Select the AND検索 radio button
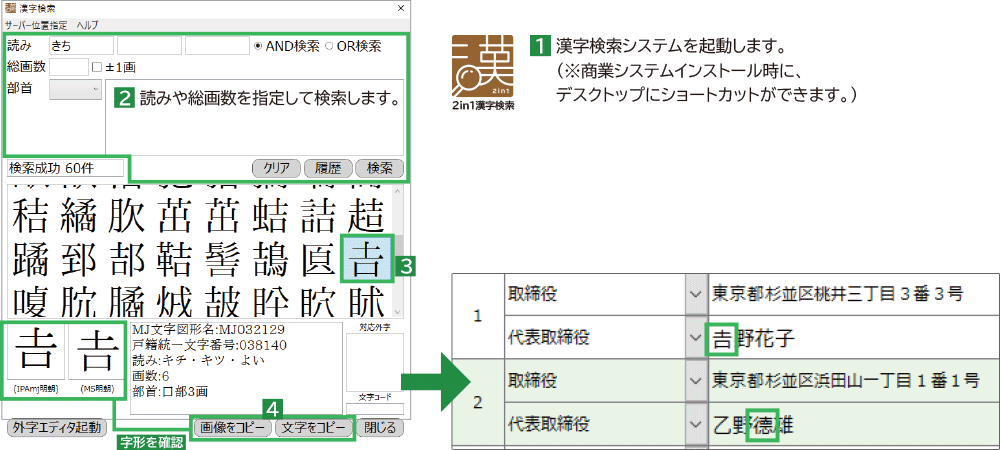 point(259,46)
